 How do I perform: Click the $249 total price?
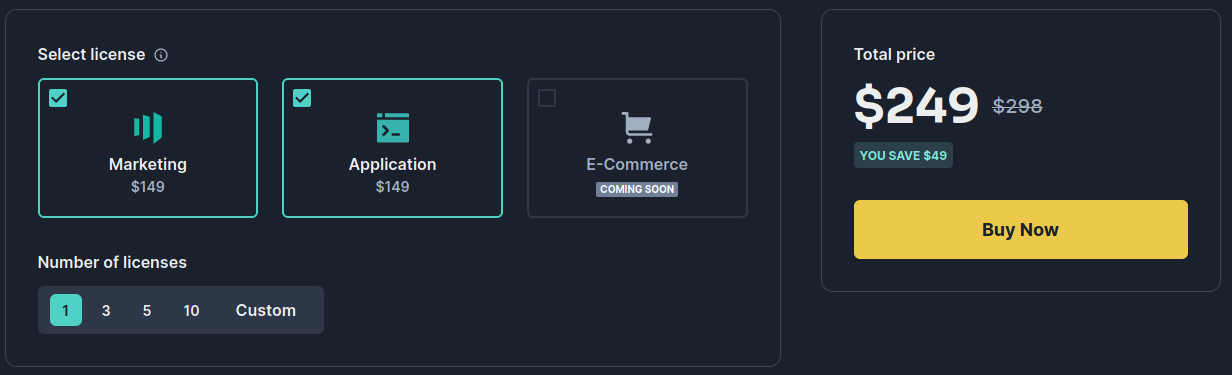tap(916, 105)
